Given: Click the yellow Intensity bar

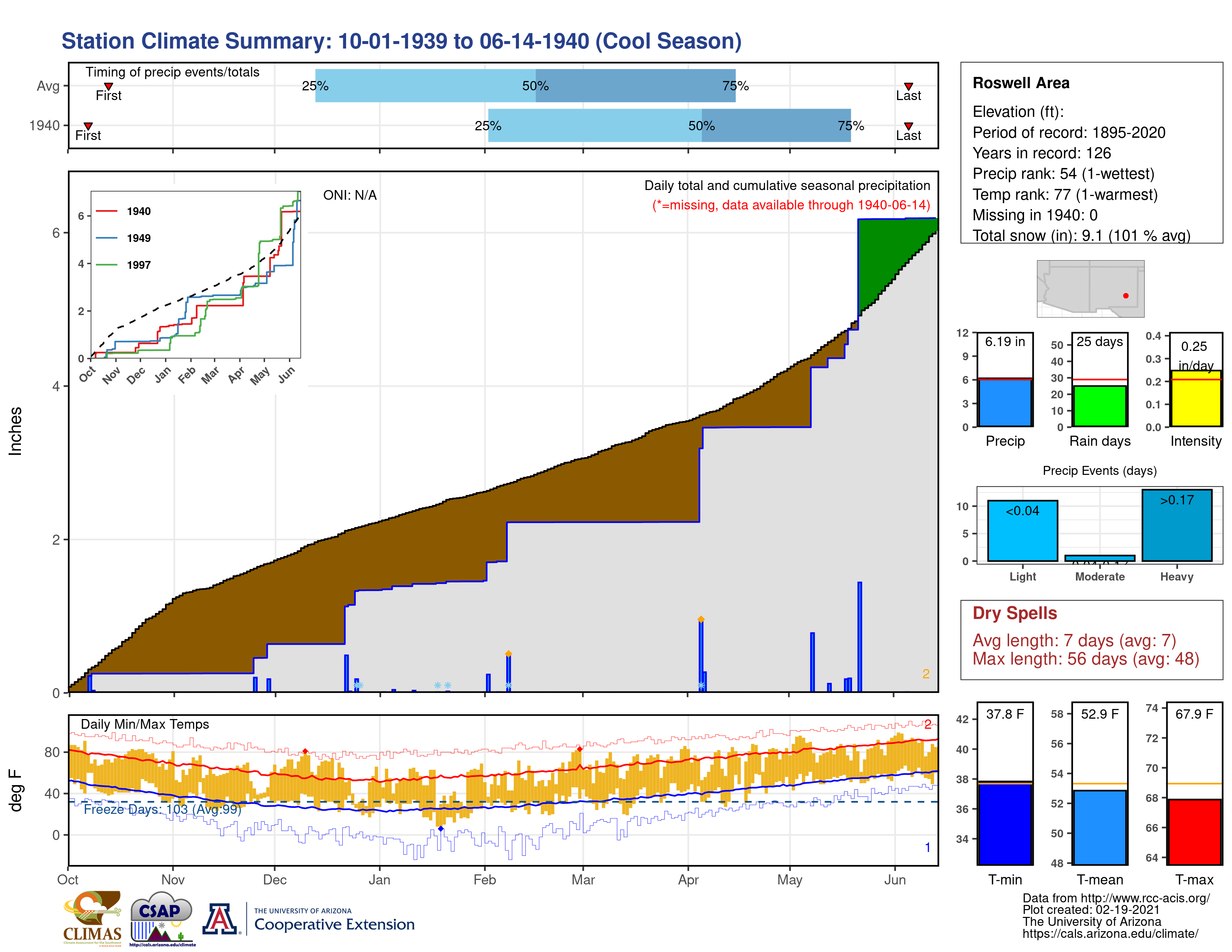Looking at the screenshot, I should (1195, 398).
